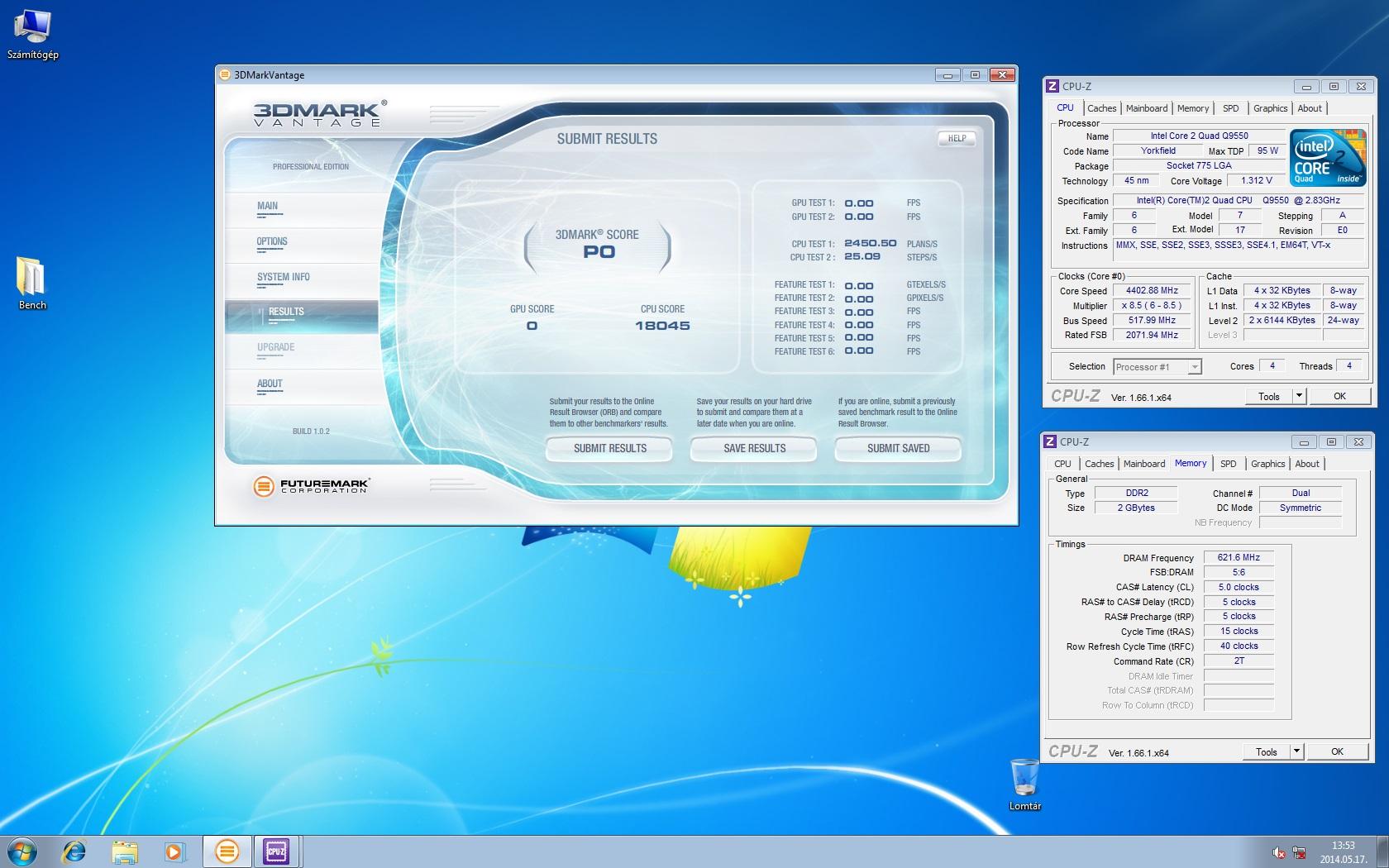
Task: Switch to SPD tab in upper CPU-Z
Action: click(x=1231, y=108)
